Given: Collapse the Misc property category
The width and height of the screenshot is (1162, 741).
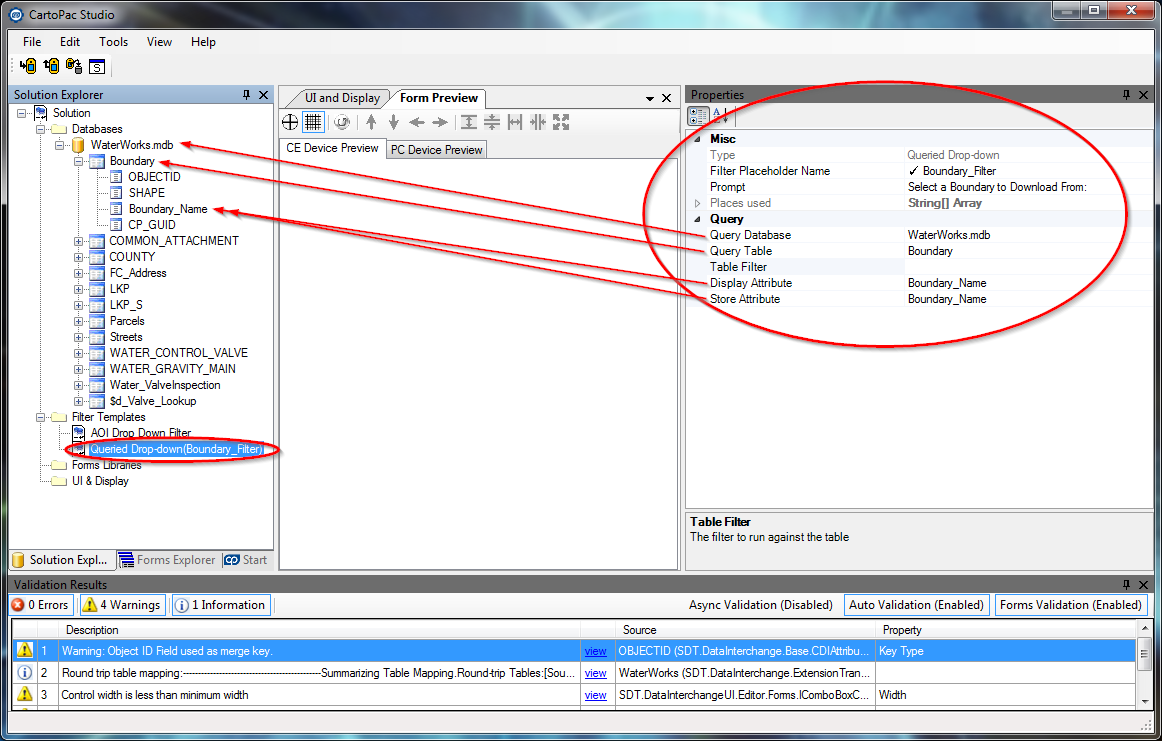Looking at the screenshot, I should click(x=697, y=139).
